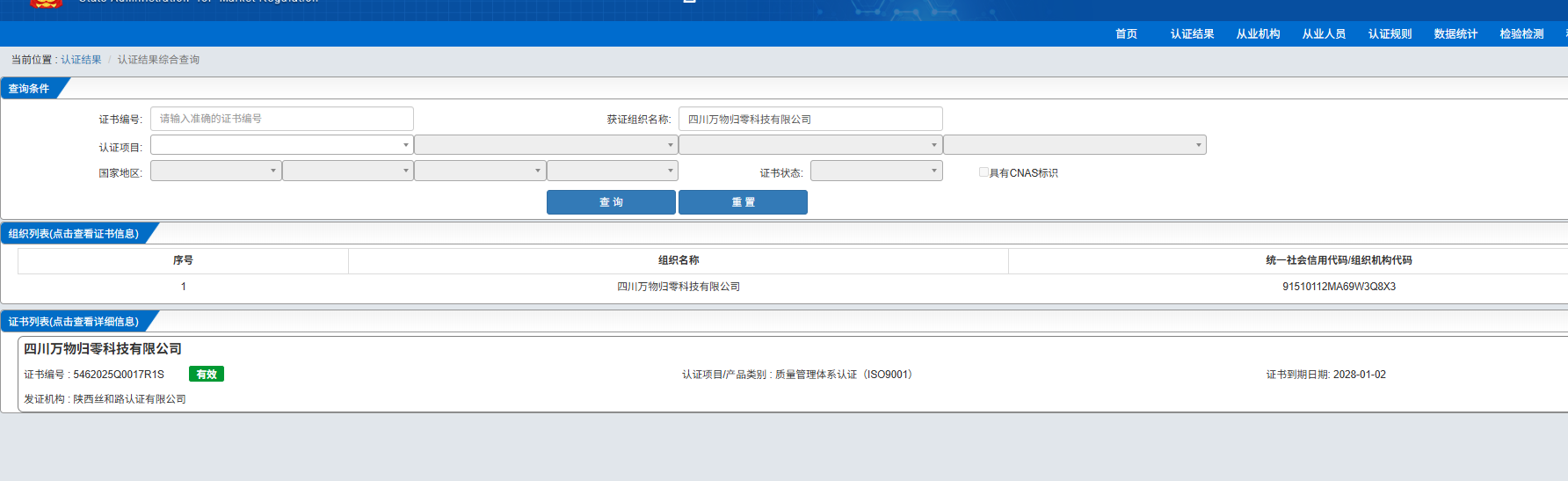Click 质量管理体系认证 (ISO9001) text
1568x481 pixels.
pos(844,375)
